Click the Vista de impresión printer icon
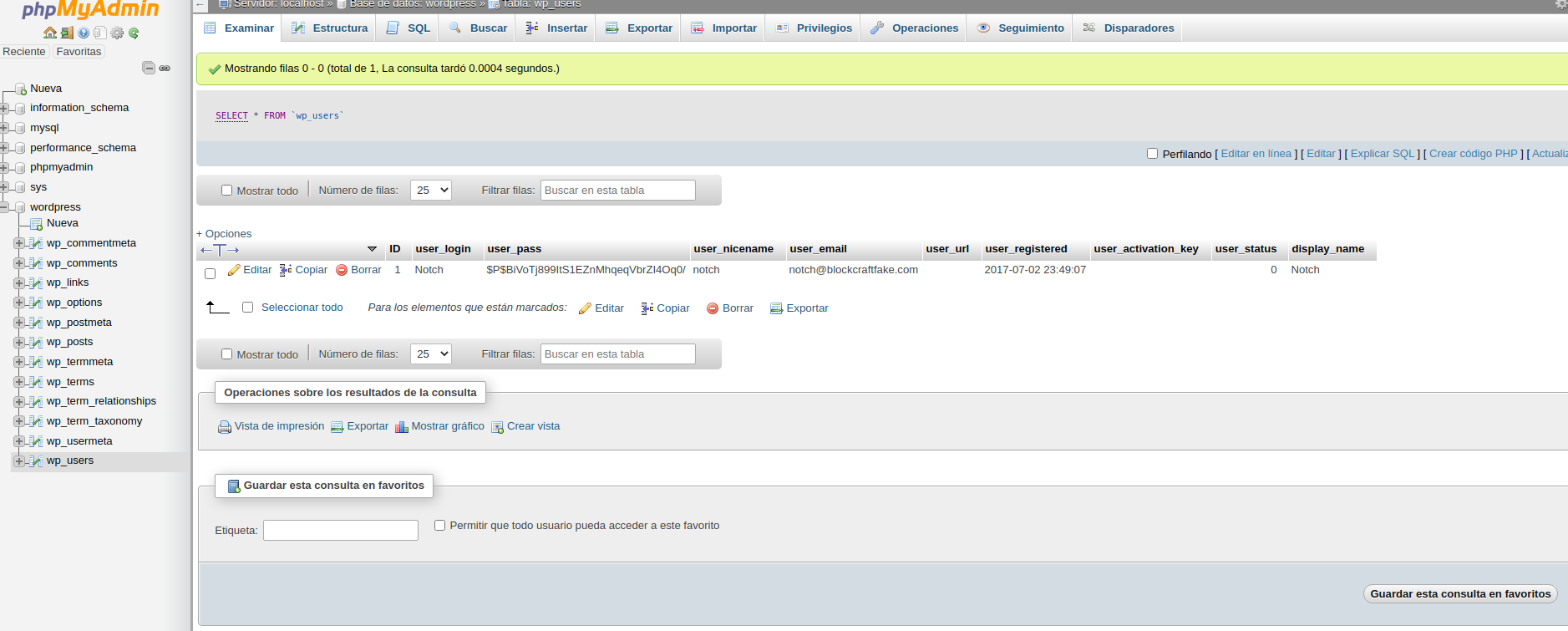The height and width of the screenshot is (631, 1568). tap(225, 427)
